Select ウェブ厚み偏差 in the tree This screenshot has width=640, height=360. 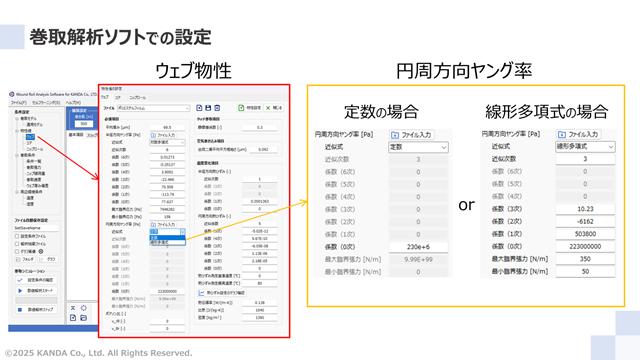[38, 186]
